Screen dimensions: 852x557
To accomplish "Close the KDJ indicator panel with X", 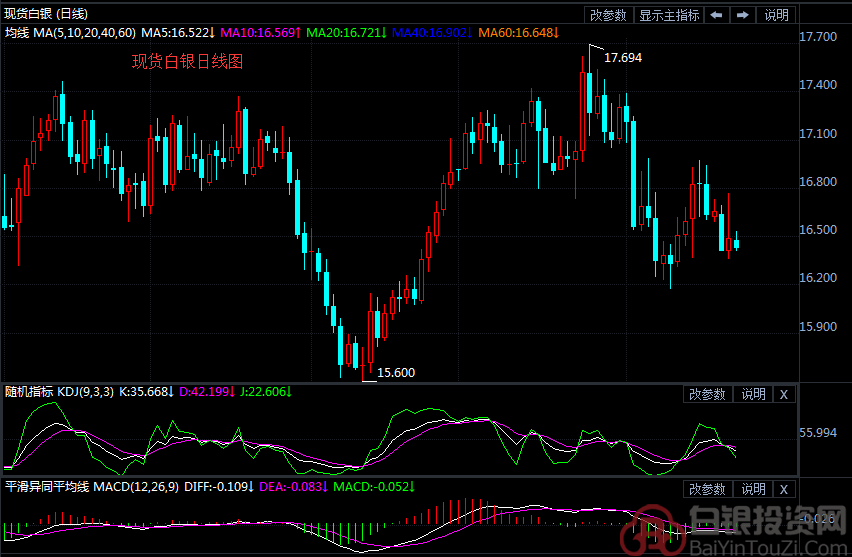I will coord(784,394).
